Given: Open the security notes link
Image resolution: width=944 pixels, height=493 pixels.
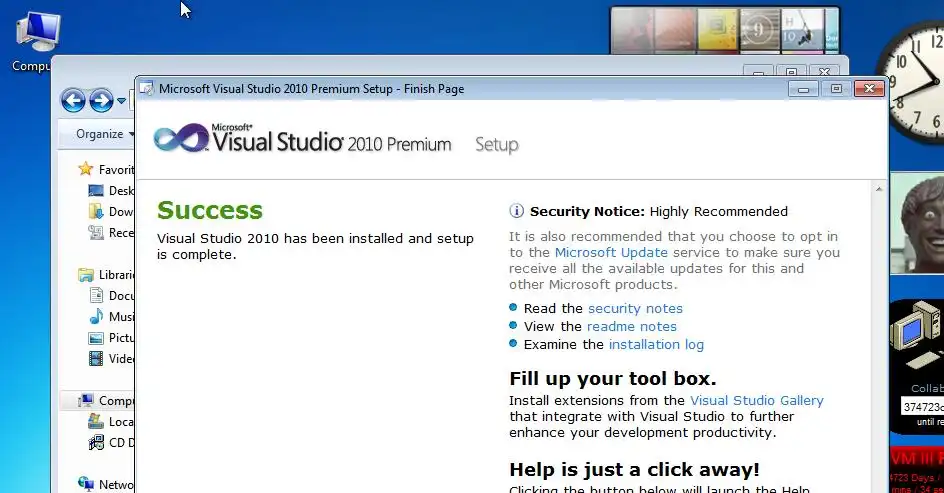Looking at the screenshot, I should click(x=635, y=309).
